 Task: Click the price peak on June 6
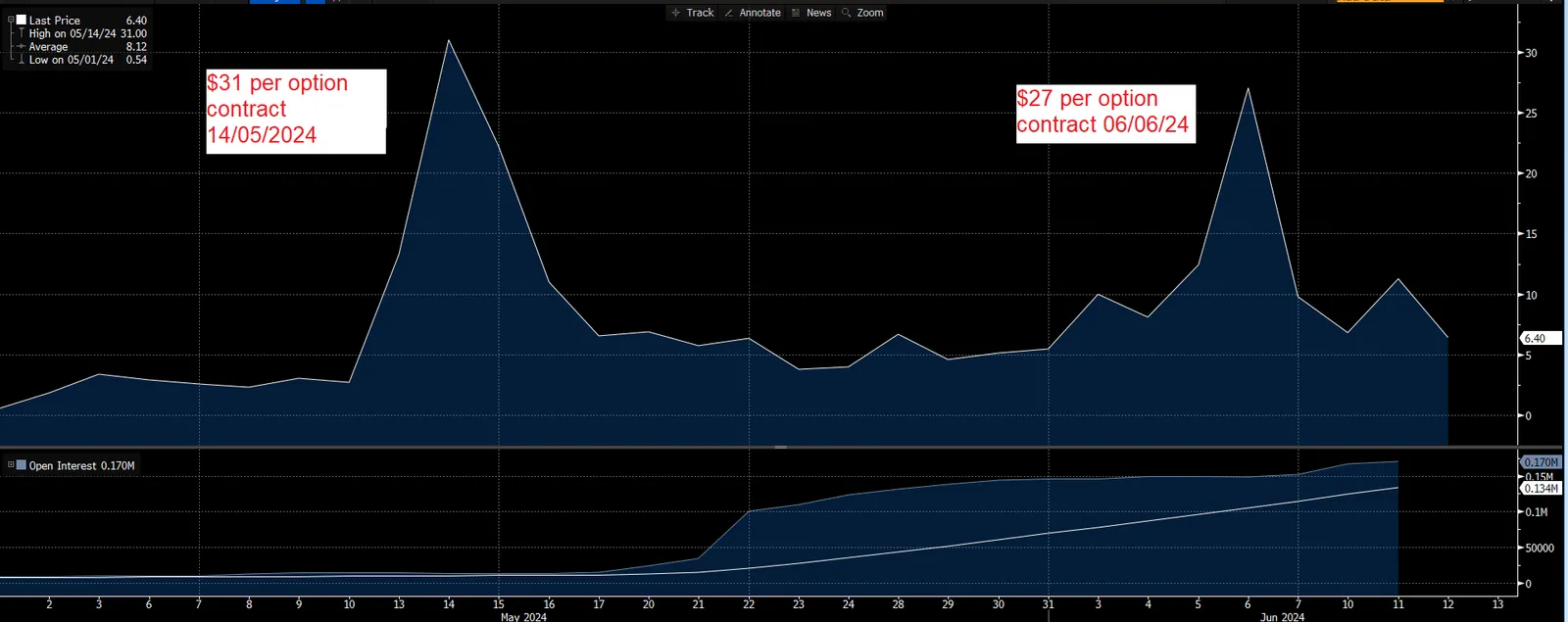1248,88
